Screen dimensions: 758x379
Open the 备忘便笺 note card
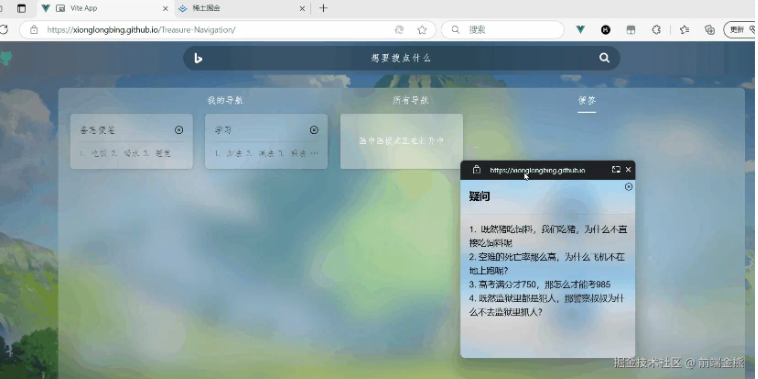(131, 142)
